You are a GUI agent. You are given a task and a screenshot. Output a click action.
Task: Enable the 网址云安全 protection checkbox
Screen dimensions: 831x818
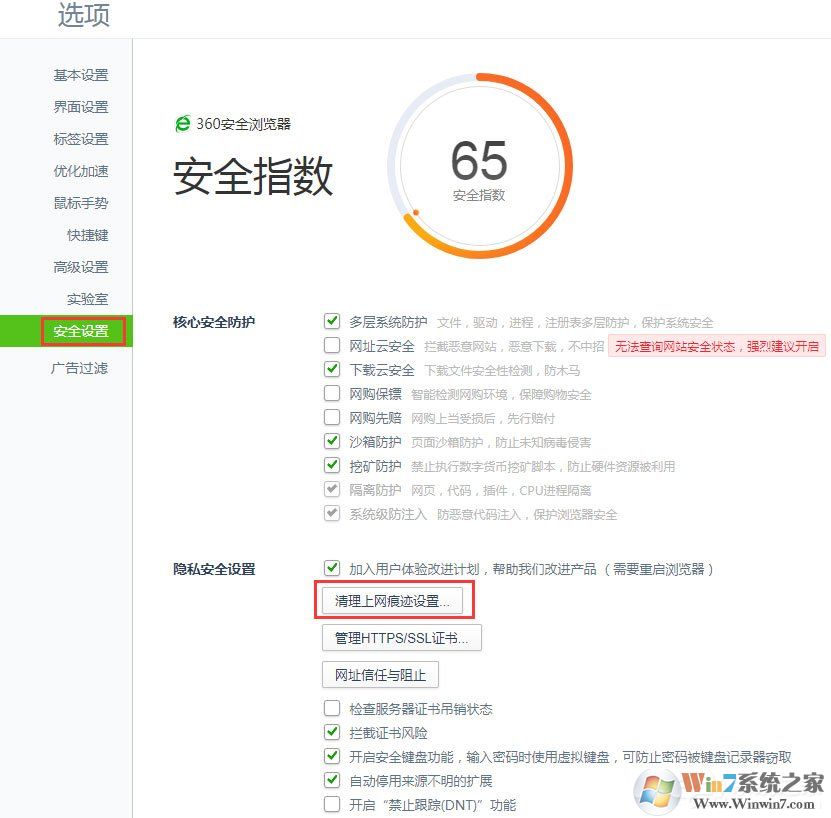click(331, 345)
